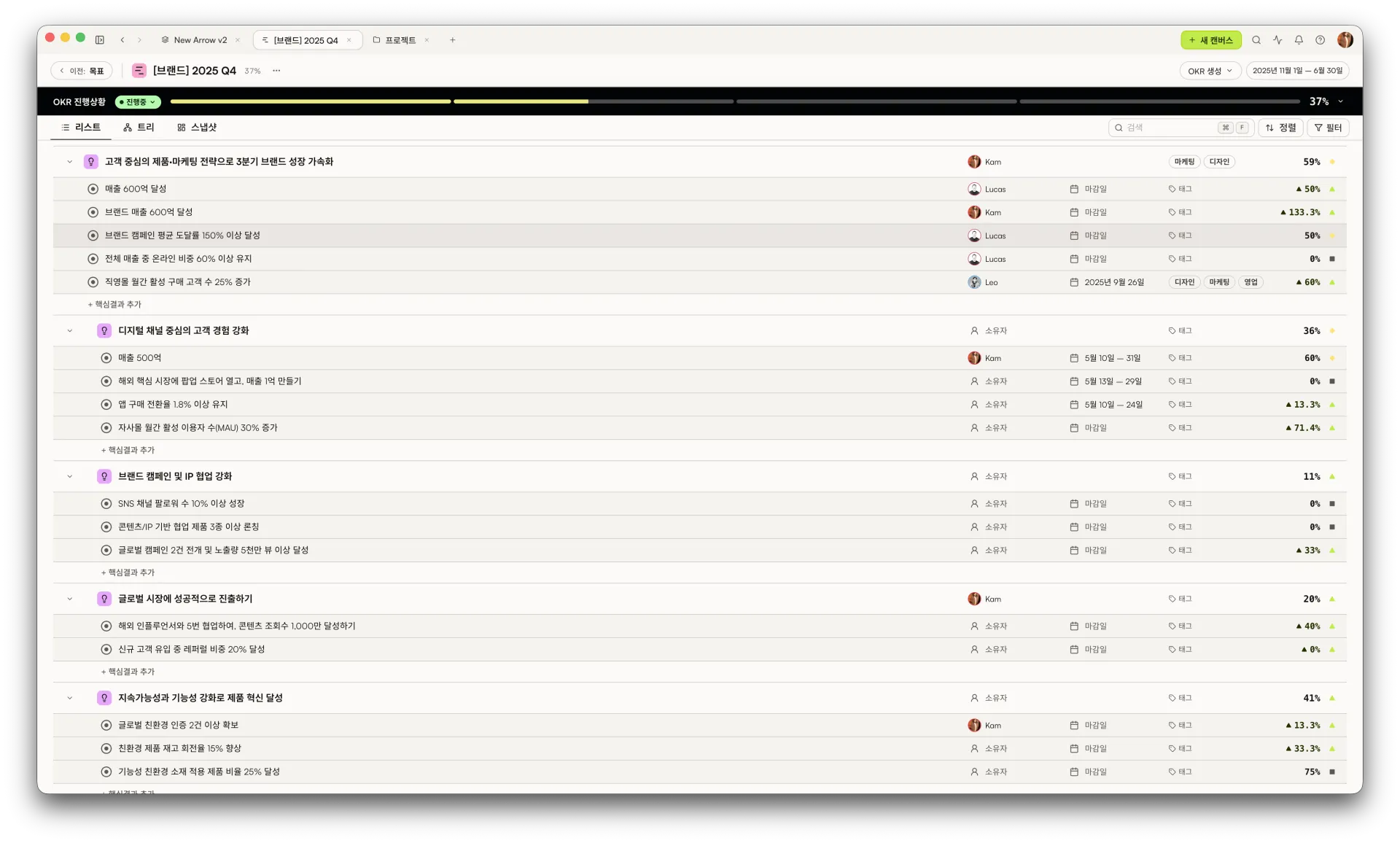The height and width of the screenshot is (843, 1400).
Task: Close the 프로젝트 tab
Action: click(427, 40)
